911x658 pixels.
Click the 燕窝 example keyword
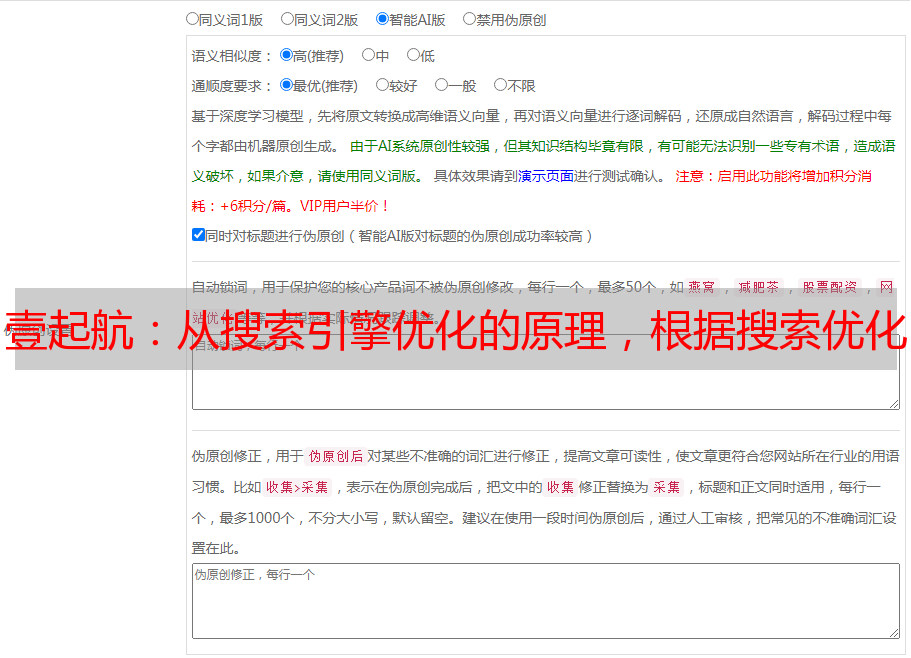[x=702, y=287]
